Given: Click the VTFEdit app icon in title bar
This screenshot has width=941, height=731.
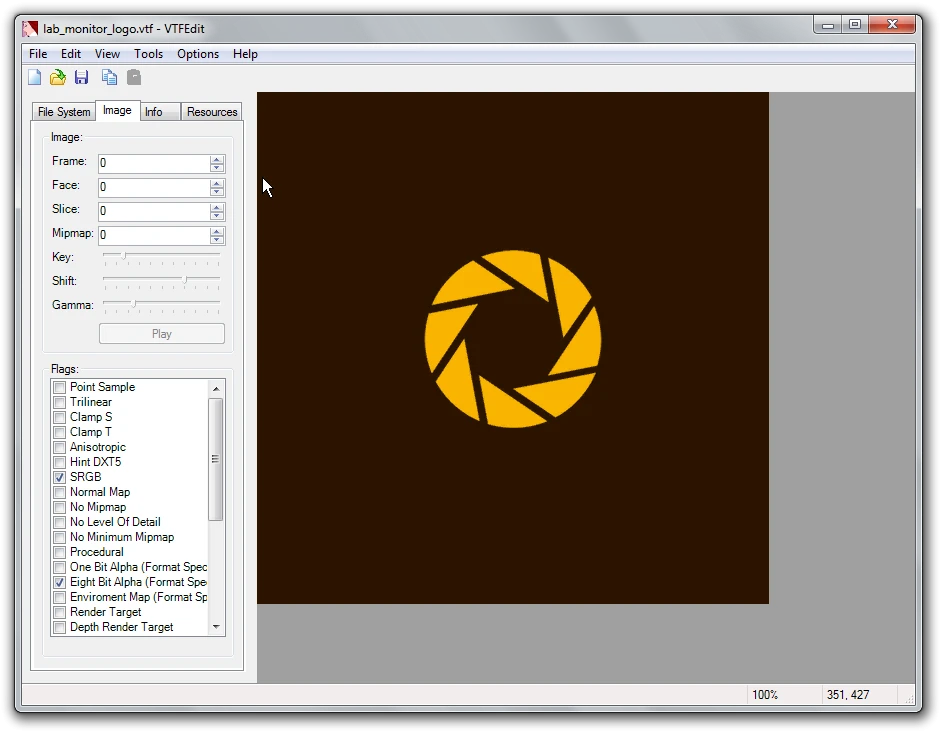Looking at the screenshot, I should (30, 29).
